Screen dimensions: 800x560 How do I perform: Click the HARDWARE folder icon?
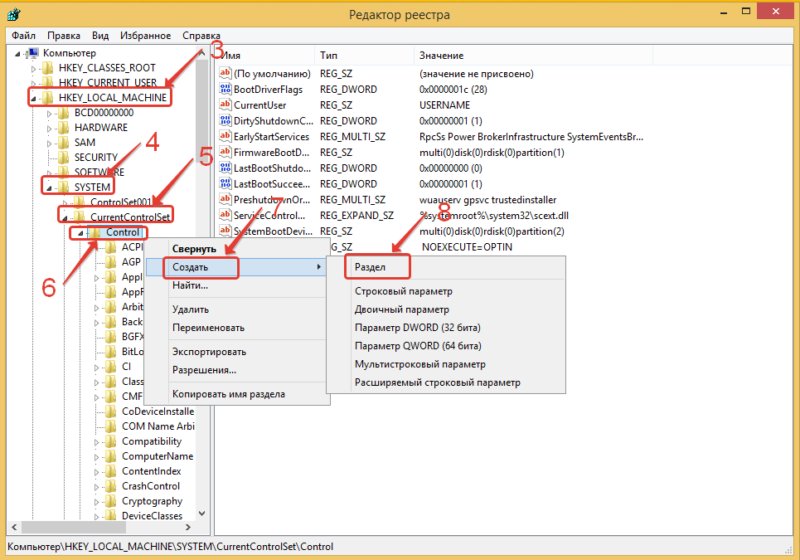click(x=63, y=128)
